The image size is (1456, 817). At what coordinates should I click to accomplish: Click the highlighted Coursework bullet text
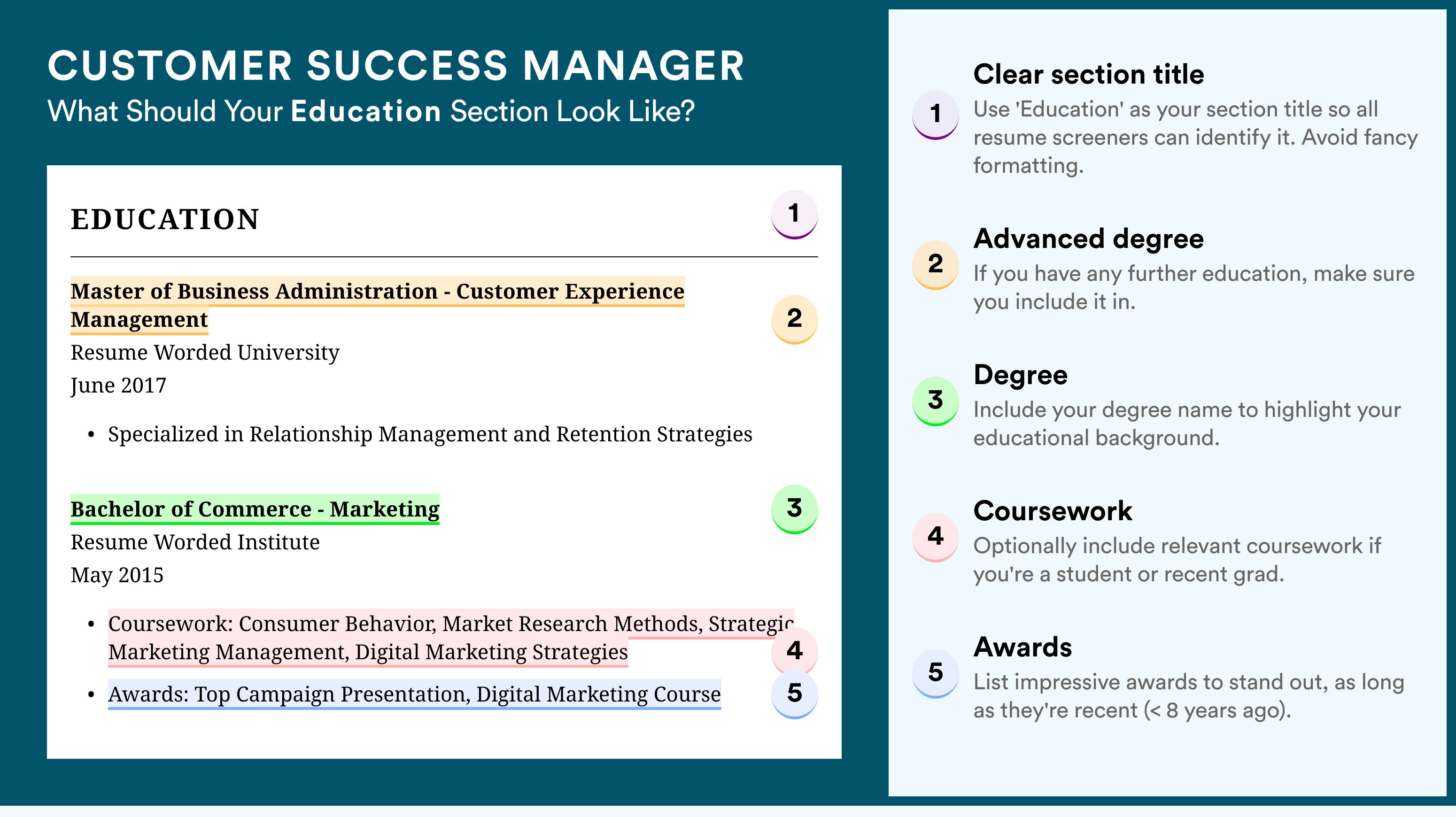450,638
